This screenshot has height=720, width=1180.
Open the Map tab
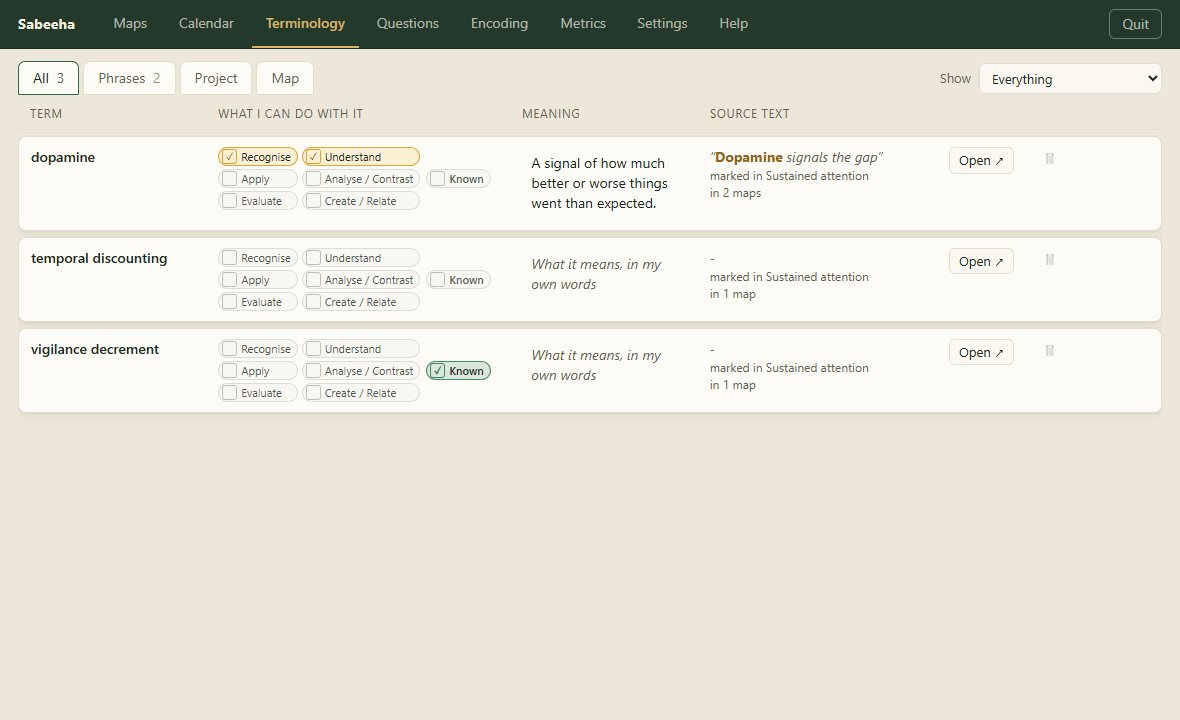[x=285, y=78]
